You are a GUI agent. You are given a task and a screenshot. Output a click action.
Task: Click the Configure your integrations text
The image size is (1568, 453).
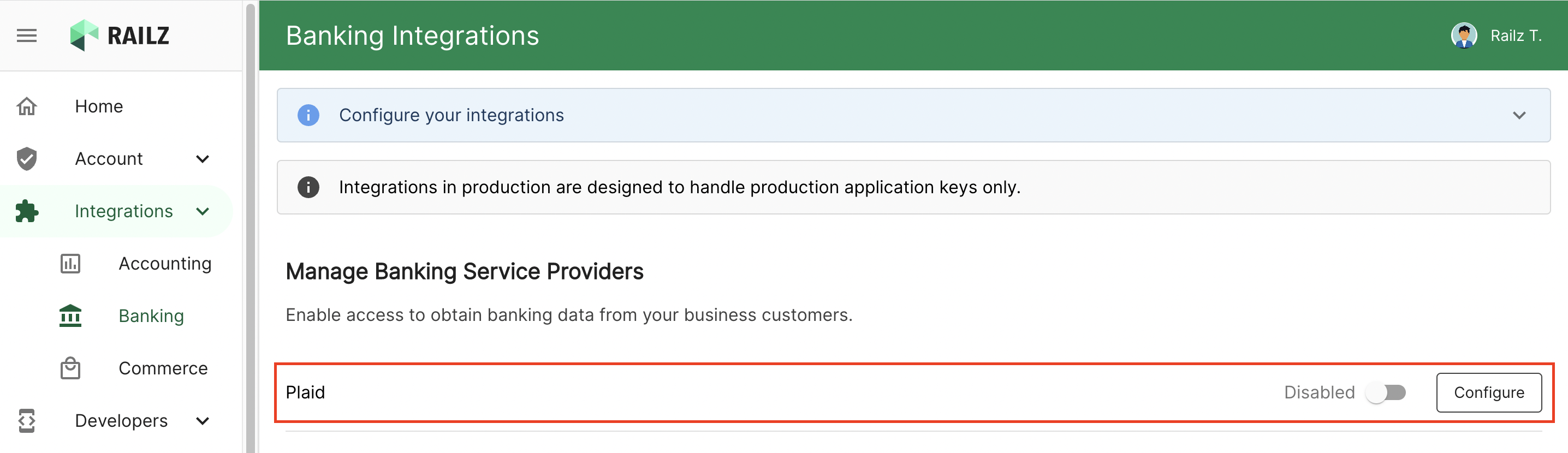point(451,115)
